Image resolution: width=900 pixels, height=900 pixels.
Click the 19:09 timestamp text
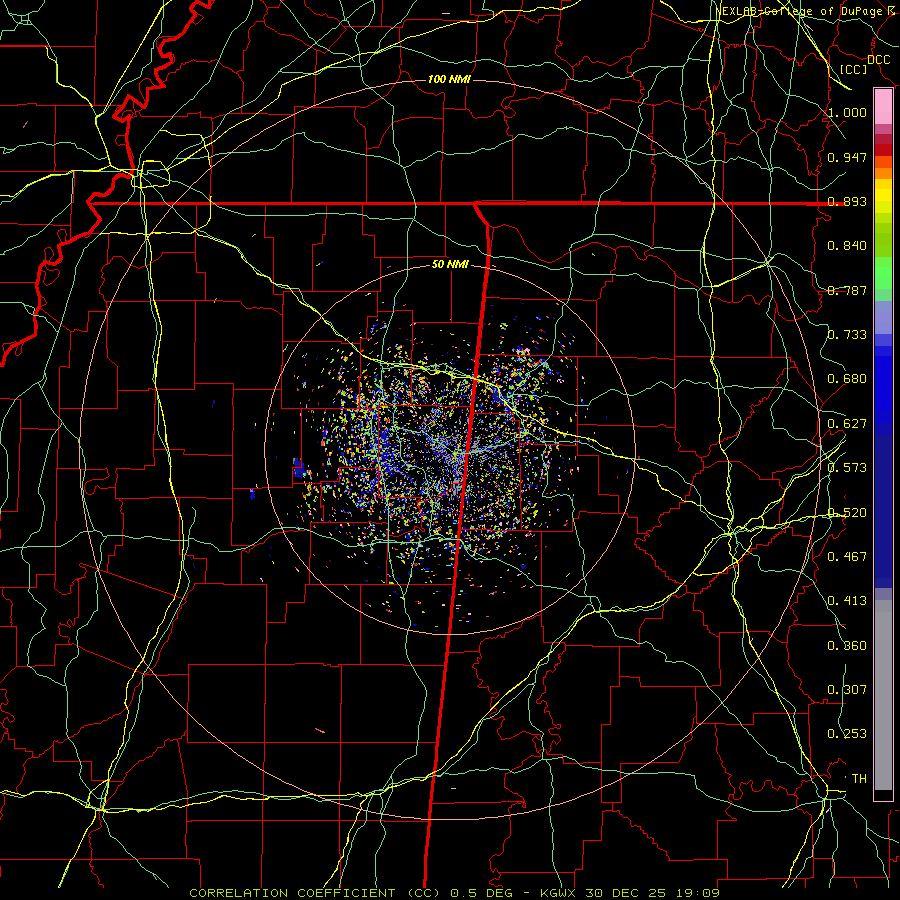[x=696, y=893]
